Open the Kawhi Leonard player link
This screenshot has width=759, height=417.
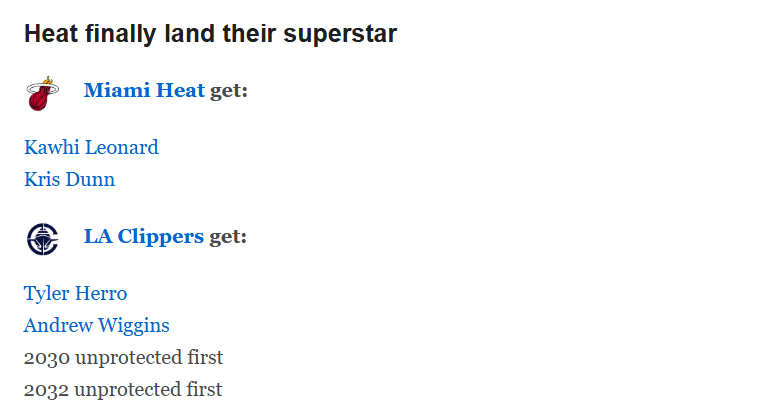coord(91,147)
